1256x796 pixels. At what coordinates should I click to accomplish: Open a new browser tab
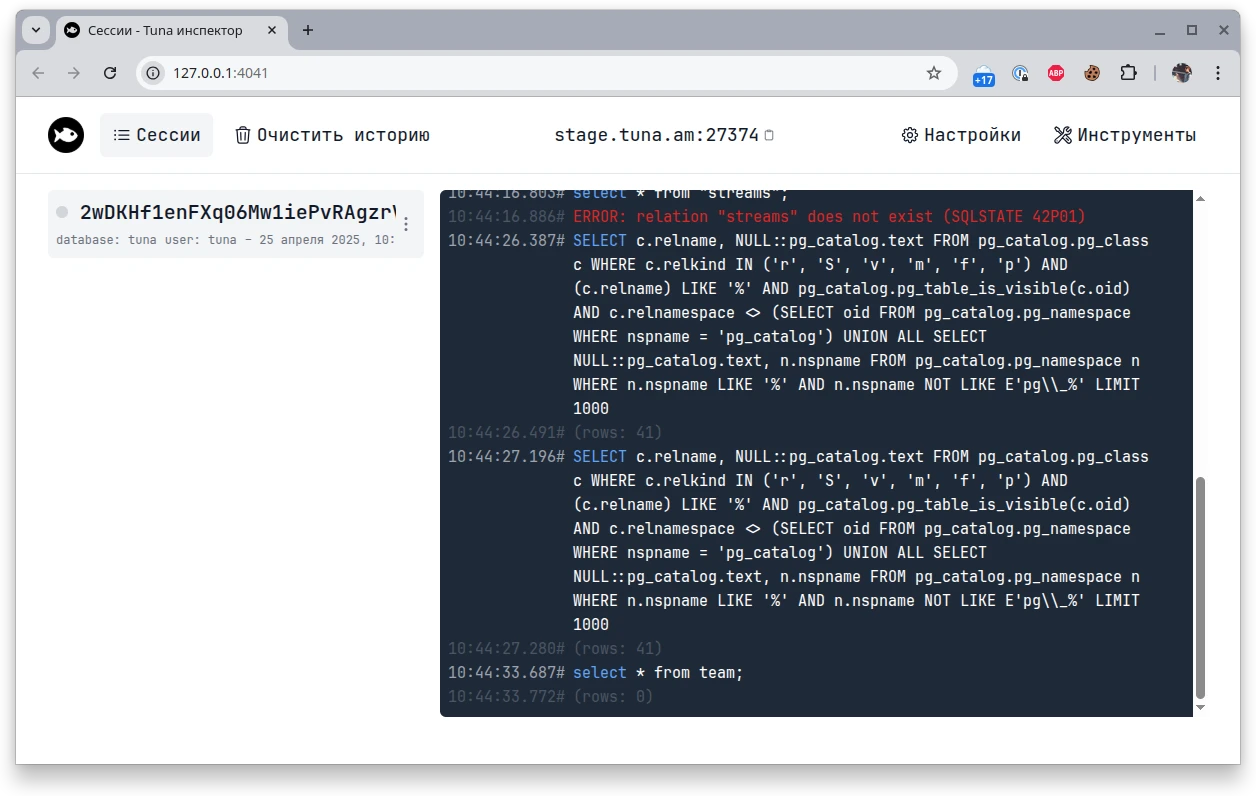308,31
